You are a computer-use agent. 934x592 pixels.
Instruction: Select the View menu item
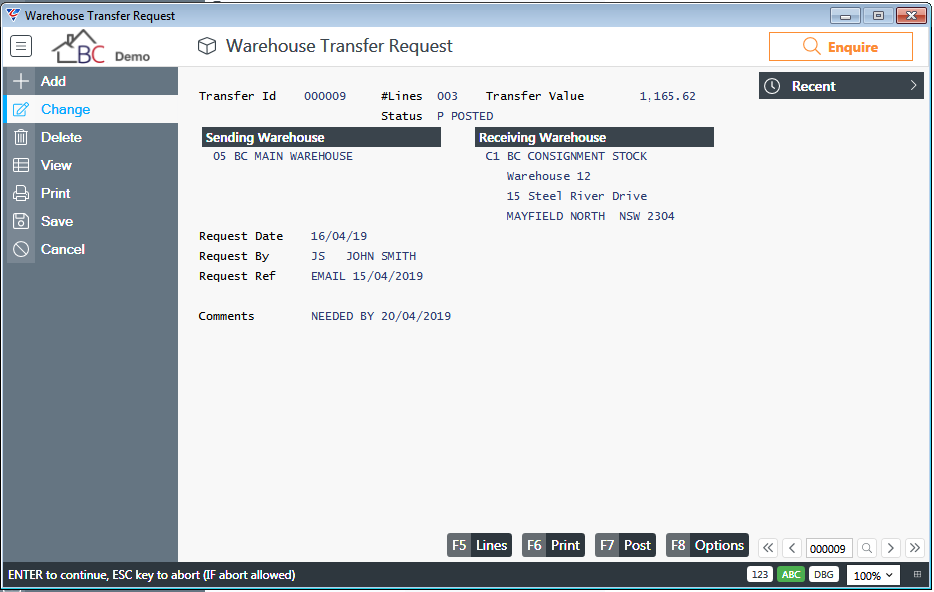91,165
